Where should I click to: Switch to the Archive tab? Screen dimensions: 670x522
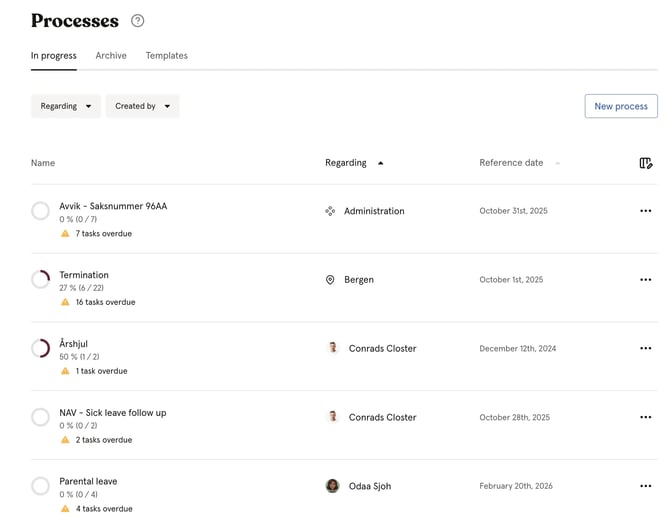click(x=111, y=56)
